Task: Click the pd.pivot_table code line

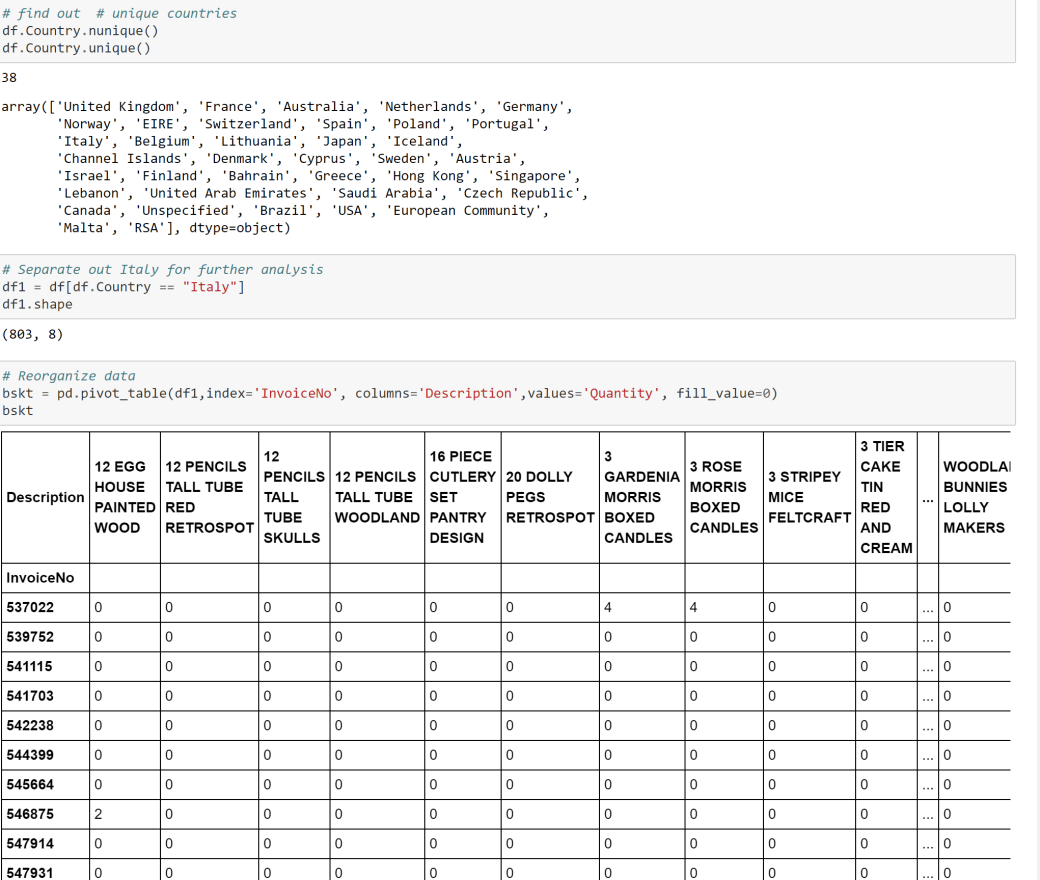Action: coord(389,393)
